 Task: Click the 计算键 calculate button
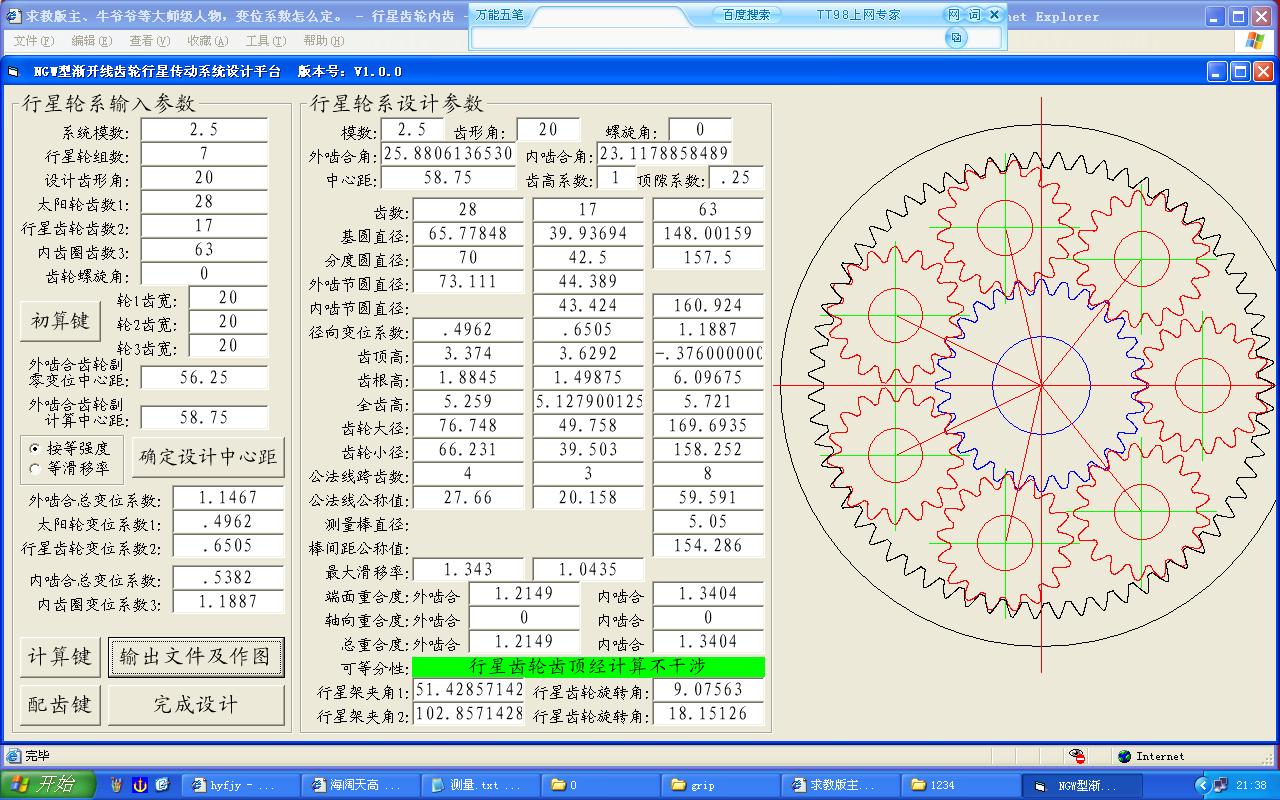60,657
